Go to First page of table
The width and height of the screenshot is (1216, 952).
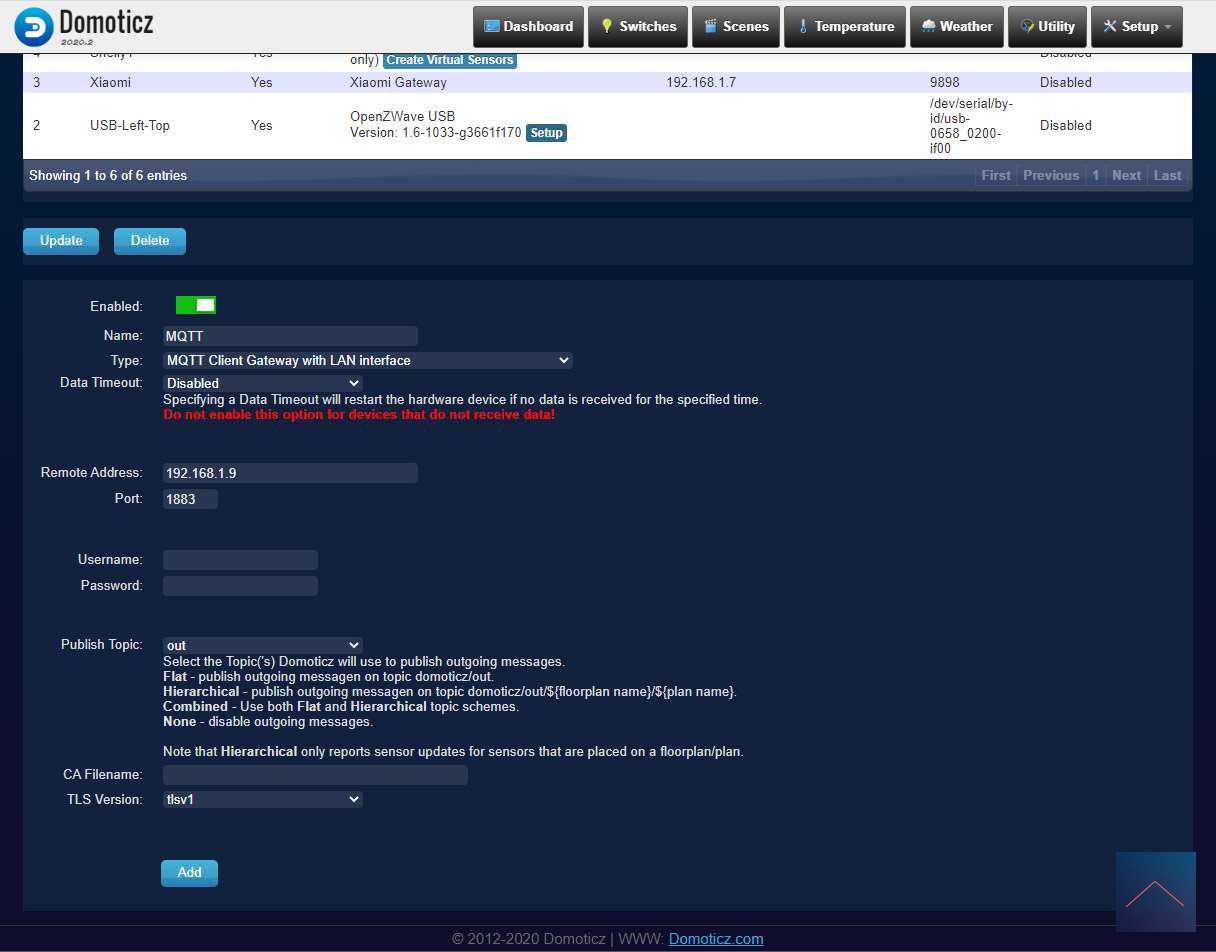click(x=996, y=175)
